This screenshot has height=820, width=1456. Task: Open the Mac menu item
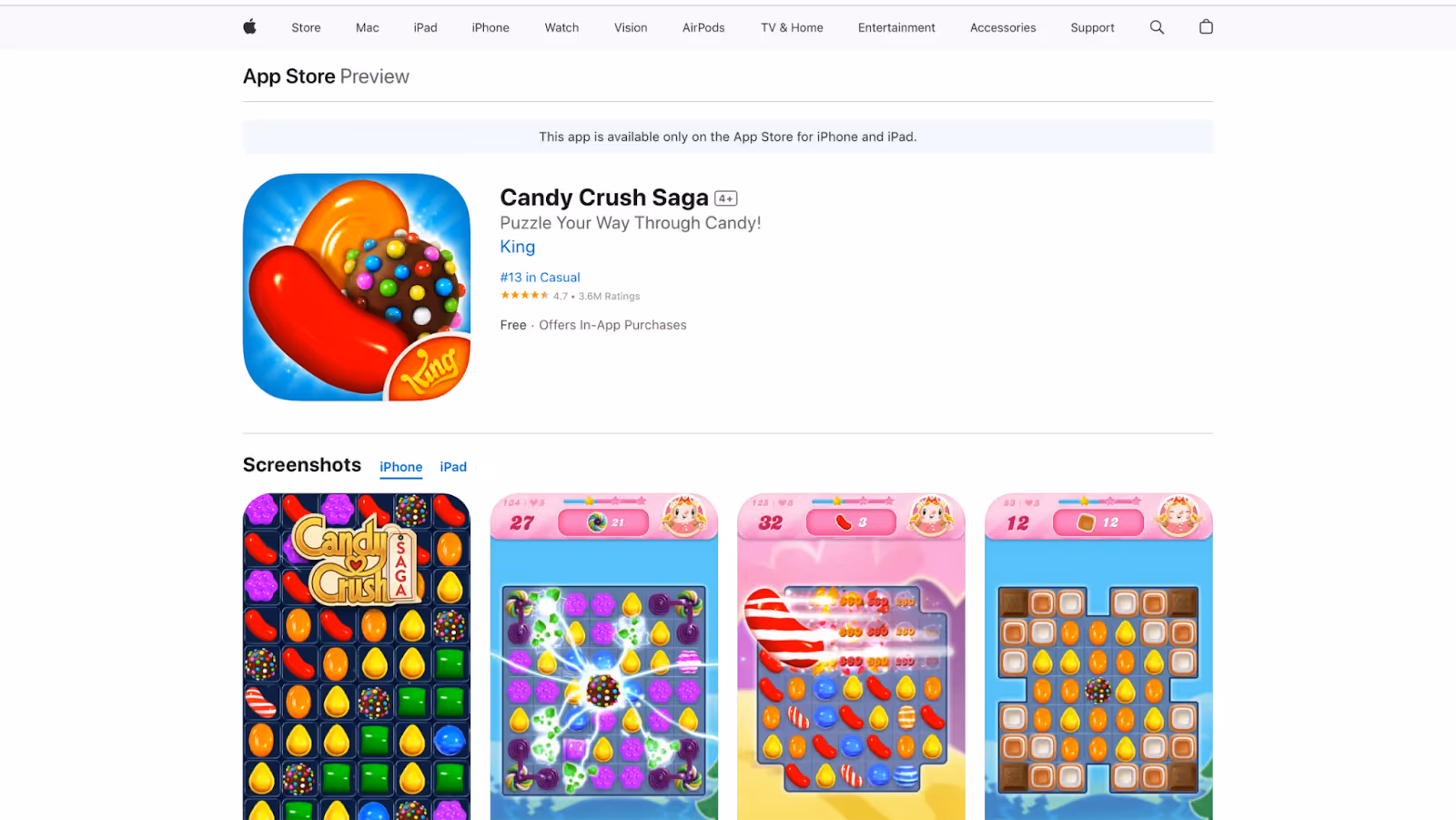pyautogui.click(x=368, y=27)
